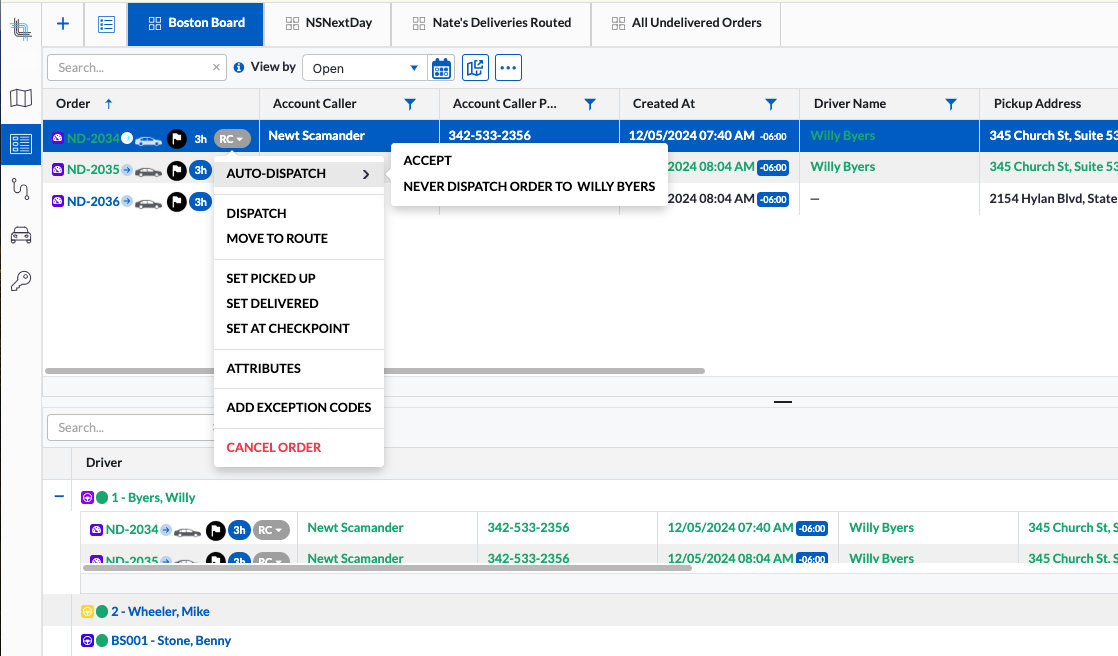The height and width of the screenshot is (656, 1118).
Task: Switch to the NSNextDay tab
Action: (x=328, y=23)
